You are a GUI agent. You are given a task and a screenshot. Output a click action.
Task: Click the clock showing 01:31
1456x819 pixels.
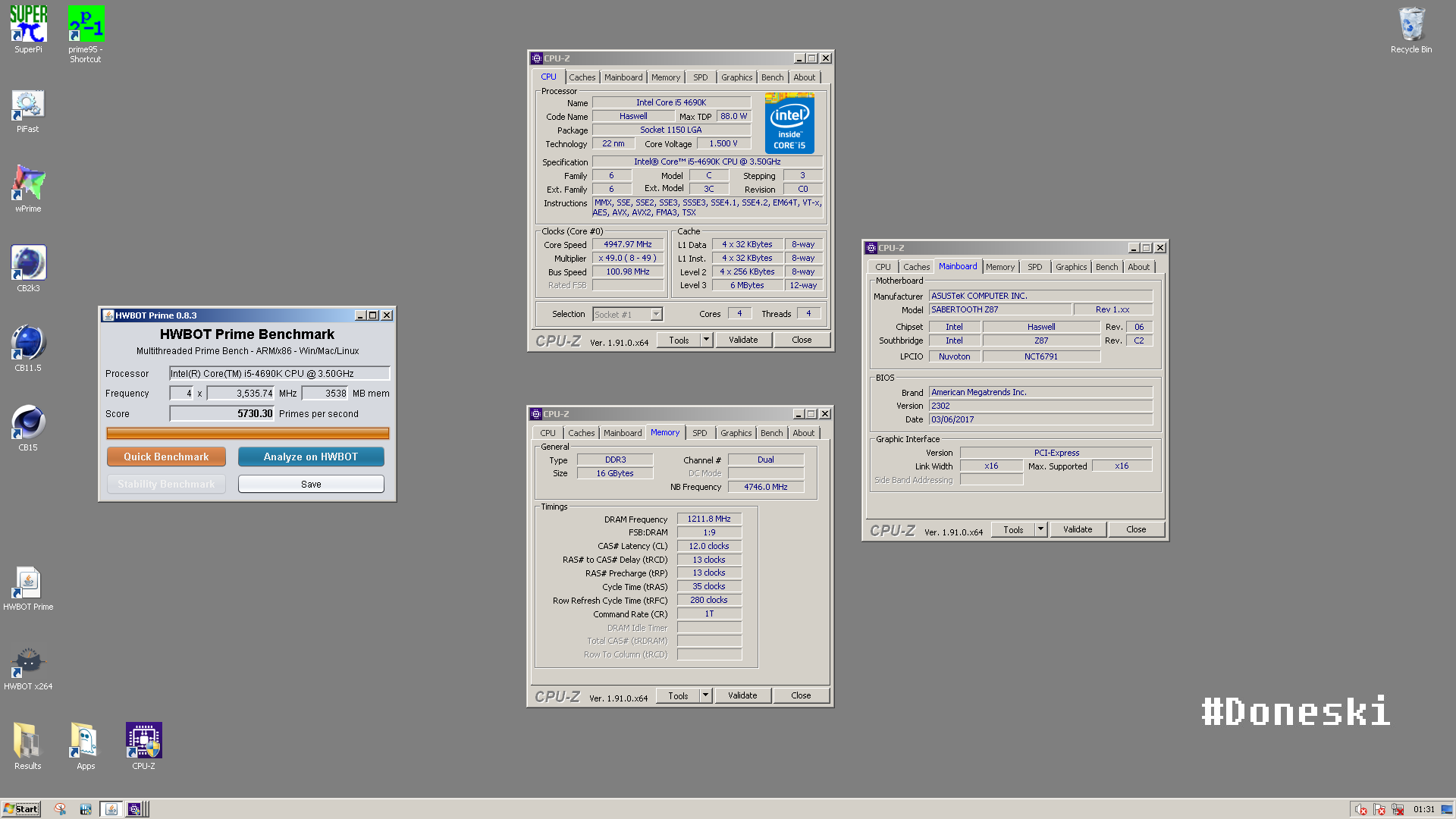click(x=1424, y=809)
